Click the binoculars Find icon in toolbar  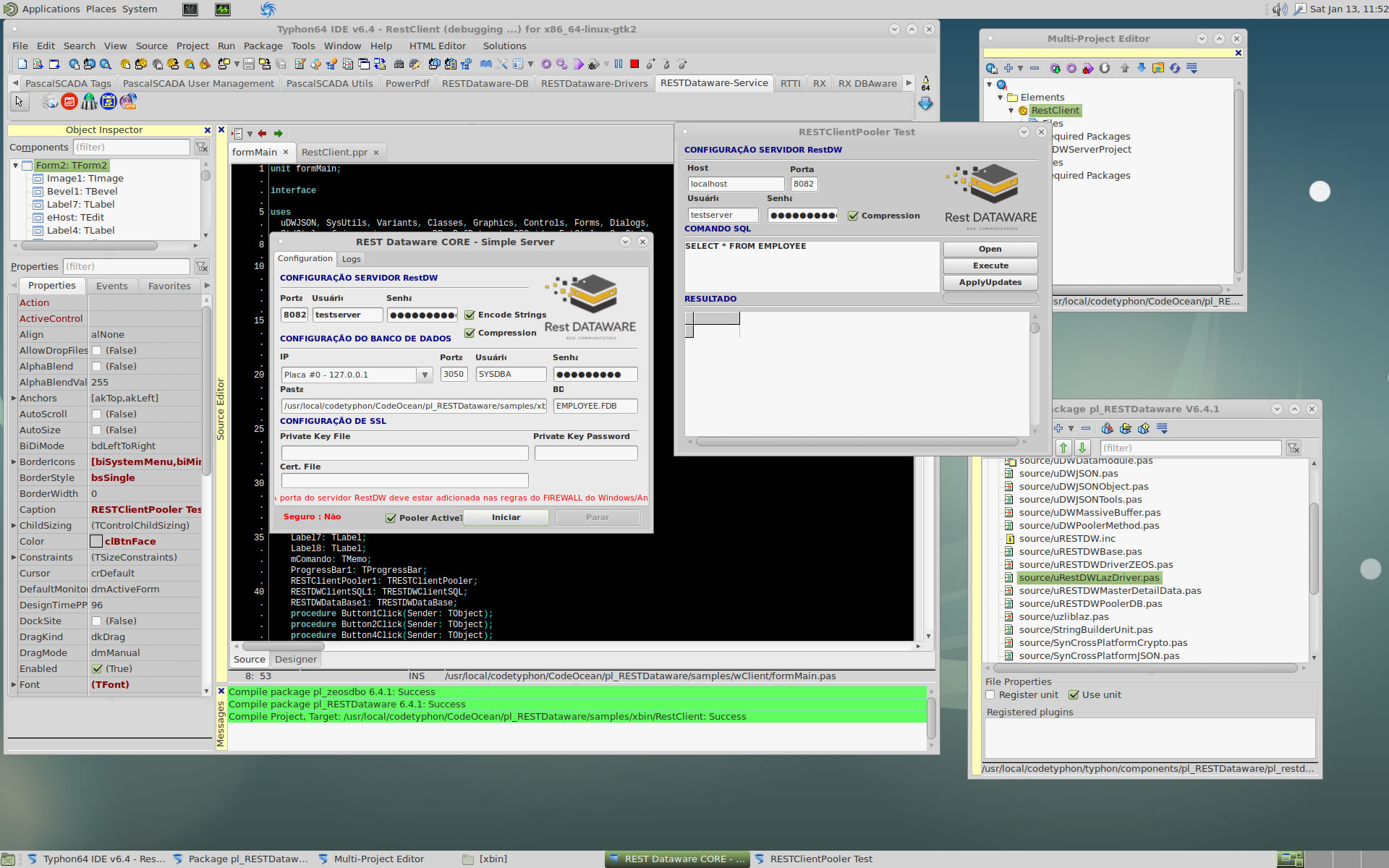coord(399,64)
